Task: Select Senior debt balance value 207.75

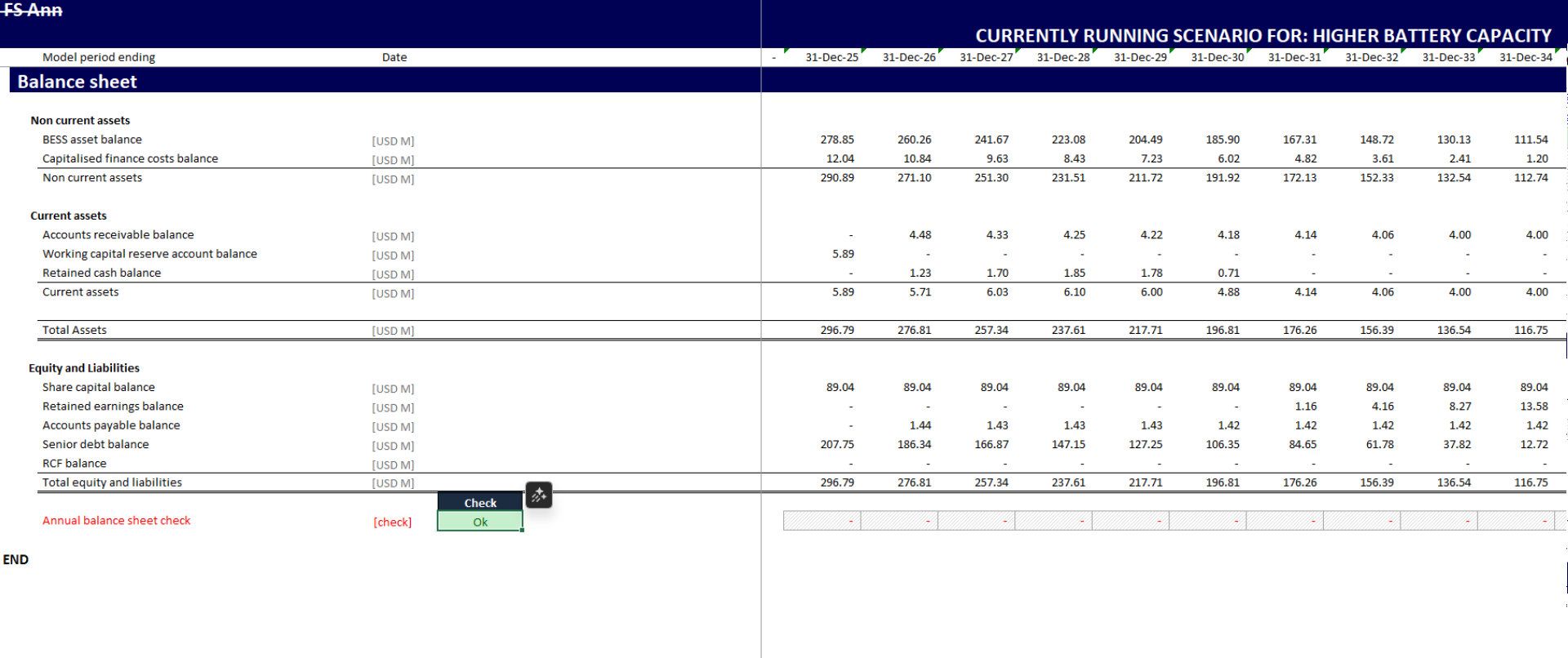Action: 837,444
